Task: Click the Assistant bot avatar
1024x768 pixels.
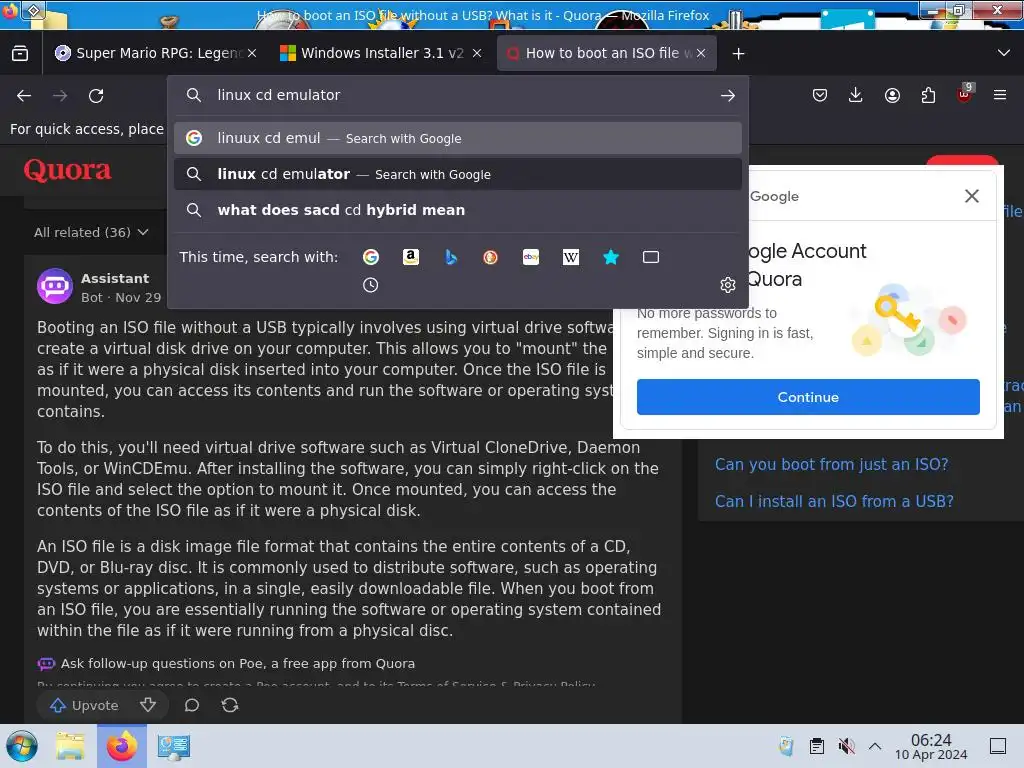Action: [x=55, y=286]
